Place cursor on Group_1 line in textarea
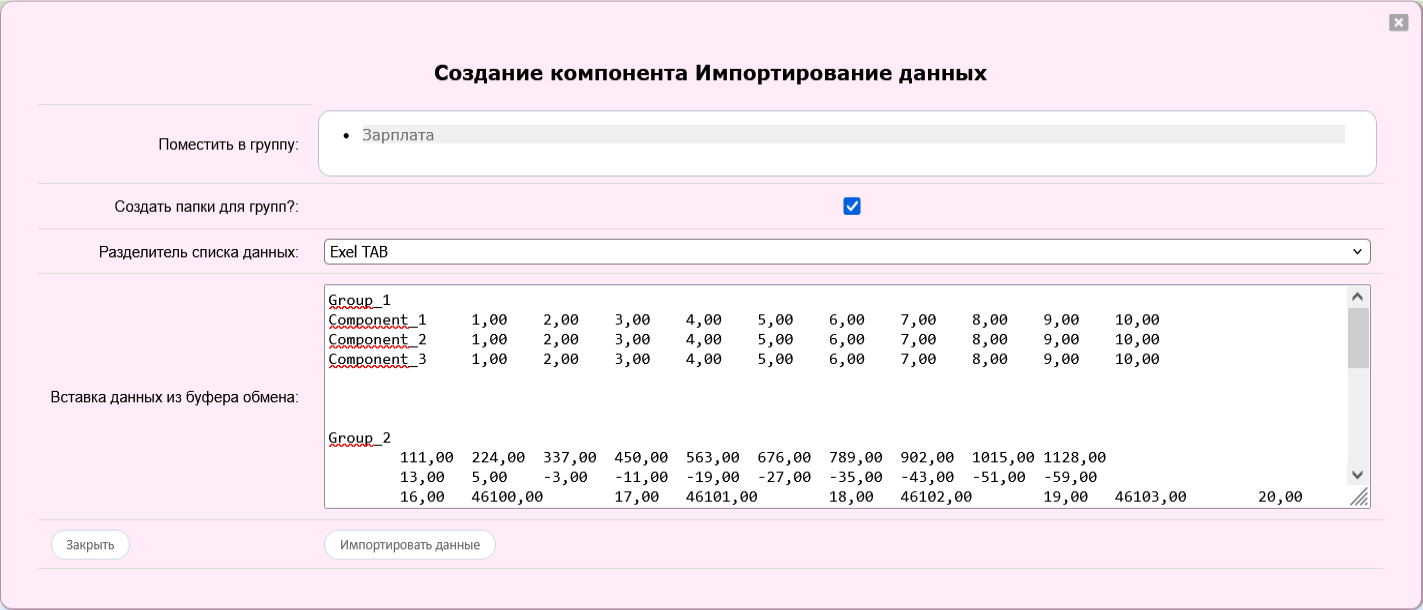The width and height of the screenshot is (1423, 610). 359,300
